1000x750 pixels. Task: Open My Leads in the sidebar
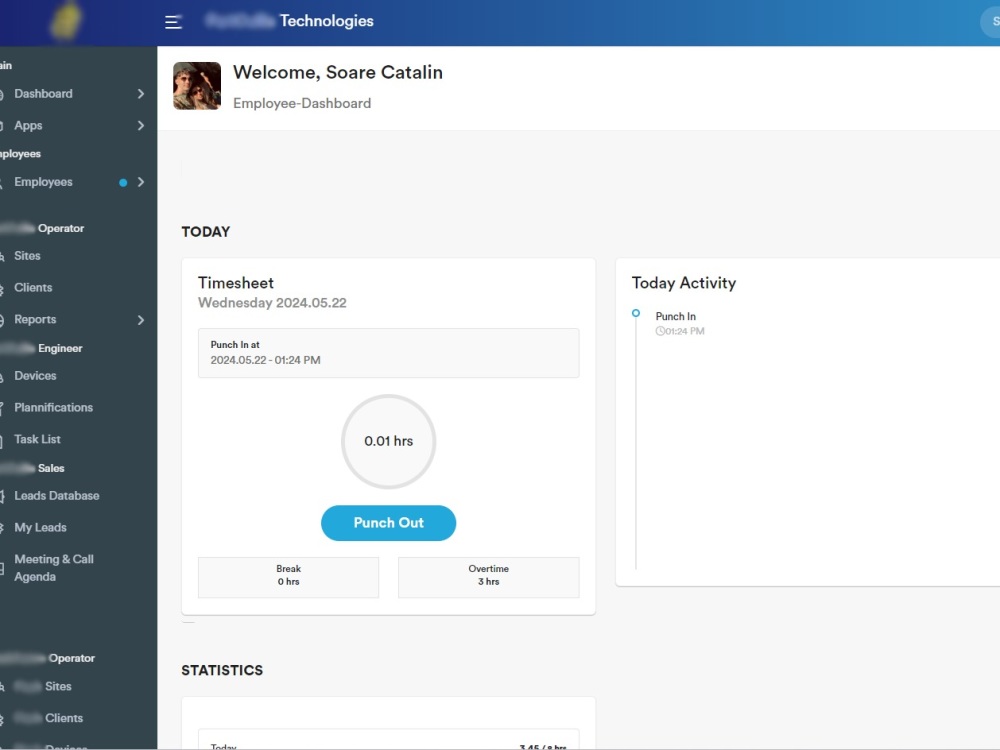click(x=40, y=528)
